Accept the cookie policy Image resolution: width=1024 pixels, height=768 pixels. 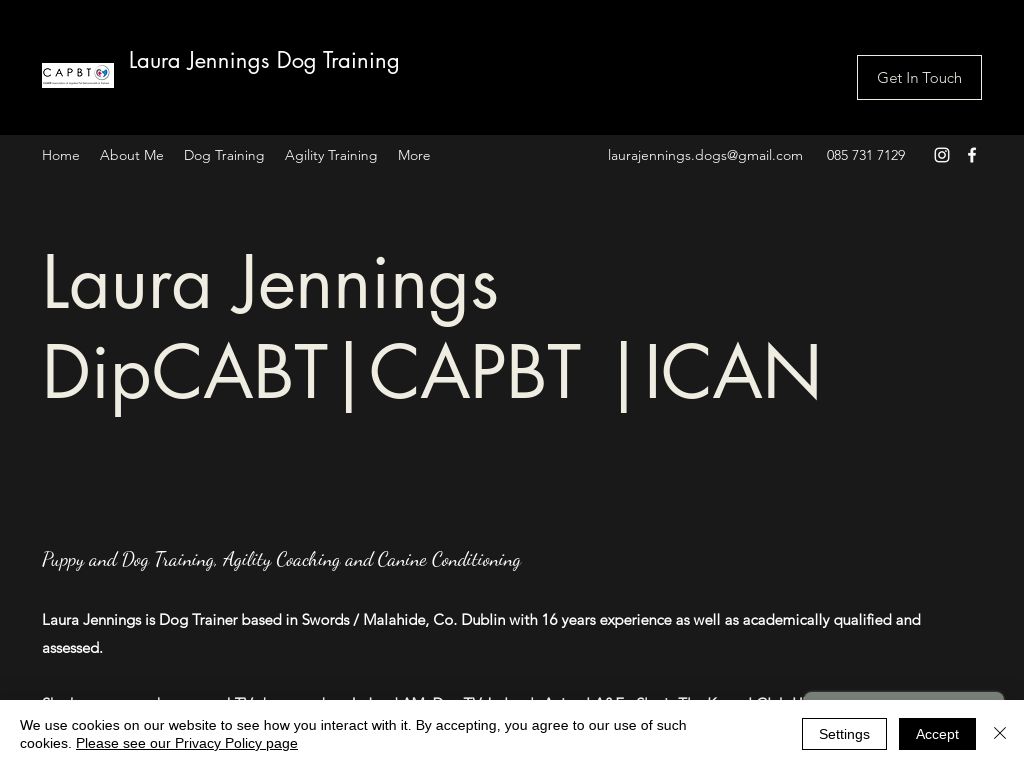point(937,733)
